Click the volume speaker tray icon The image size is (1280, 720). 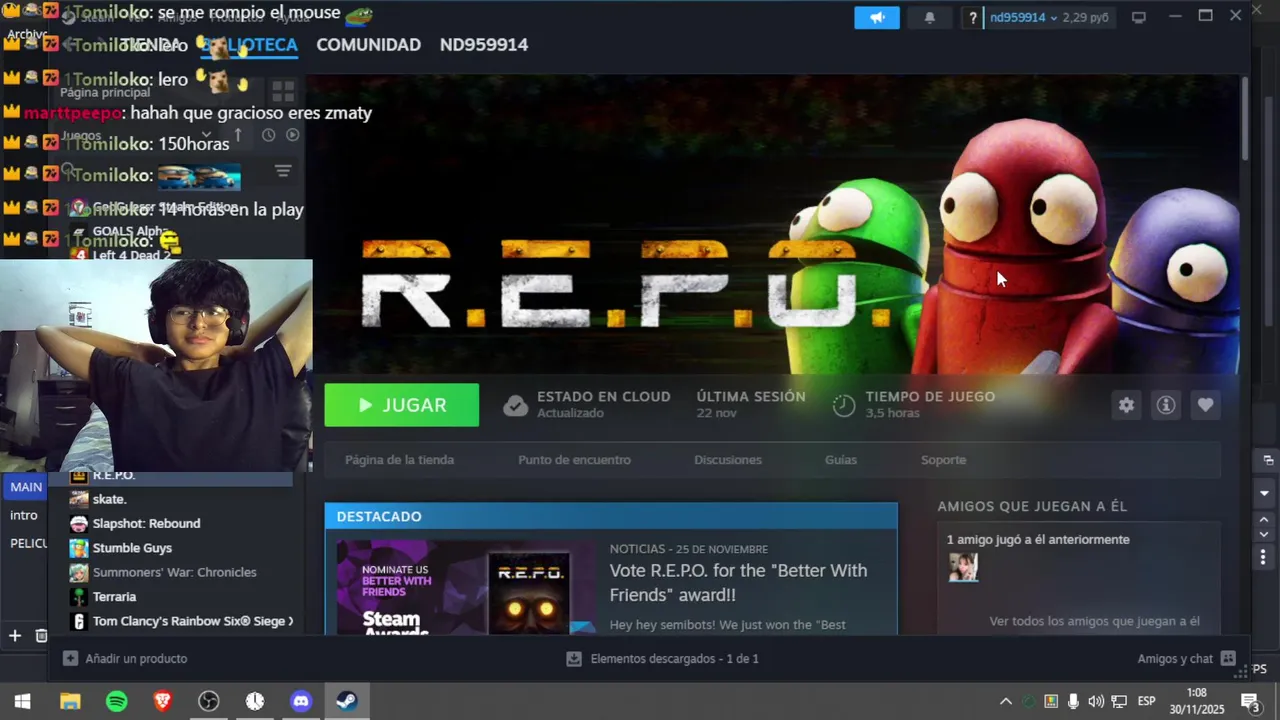click(x=1096, y=702)
